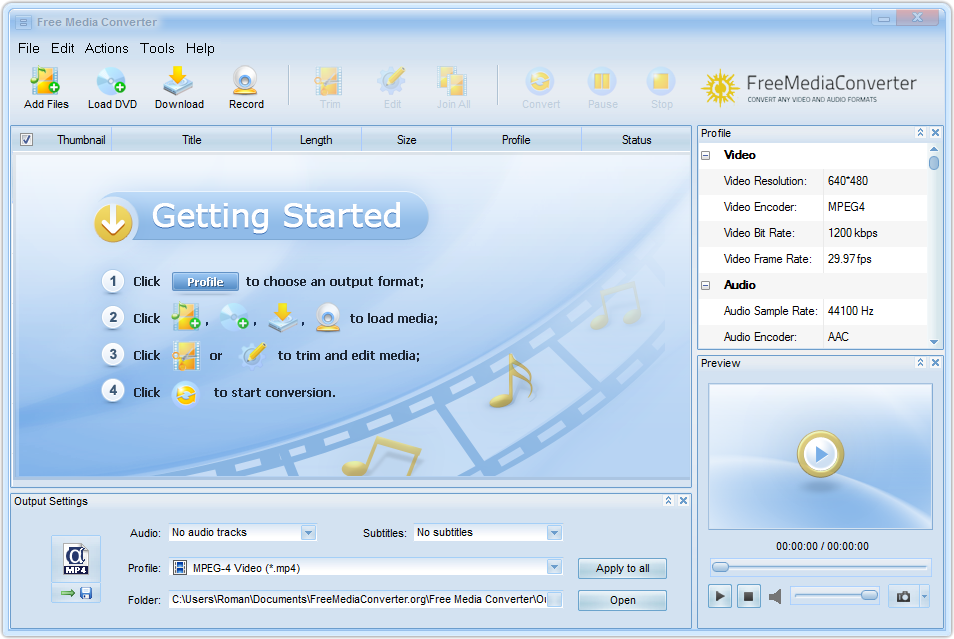Screen dimensions: 954x639
Task: Open the Actions menu
Action: [106, 48]
